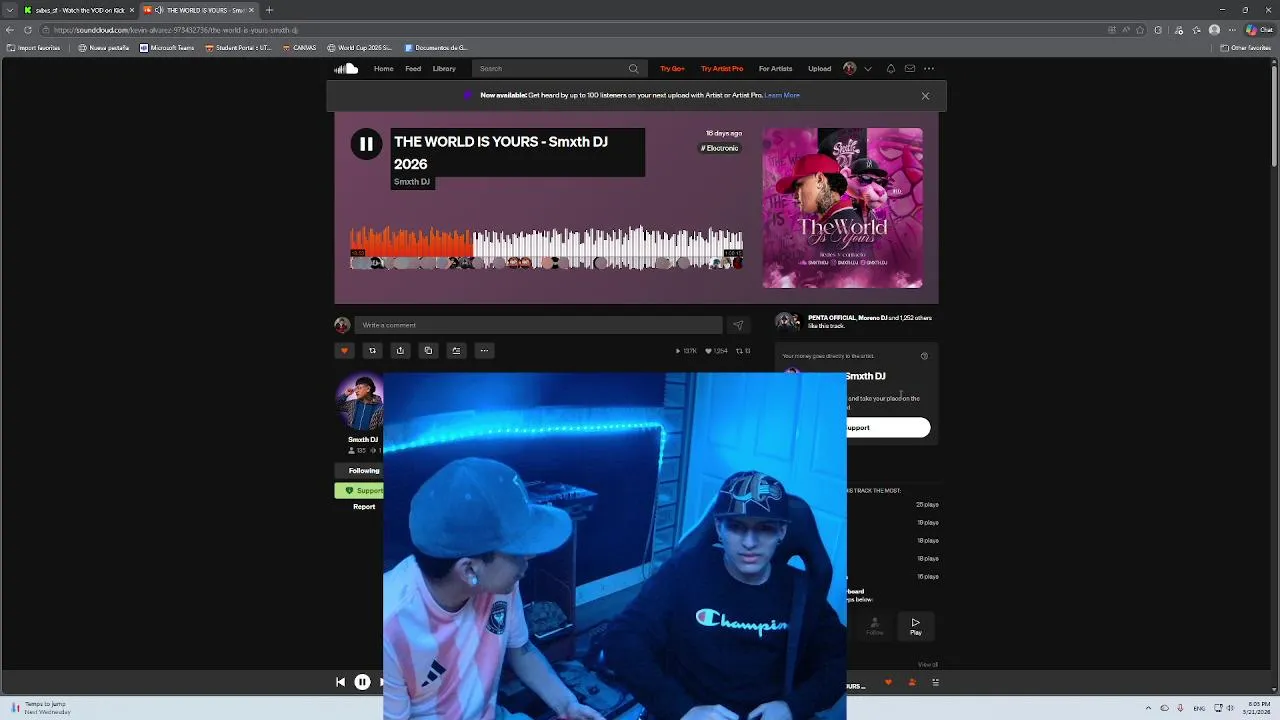Click the SoundCloud logo
1280x720 pixels.
tap(346, 69)
